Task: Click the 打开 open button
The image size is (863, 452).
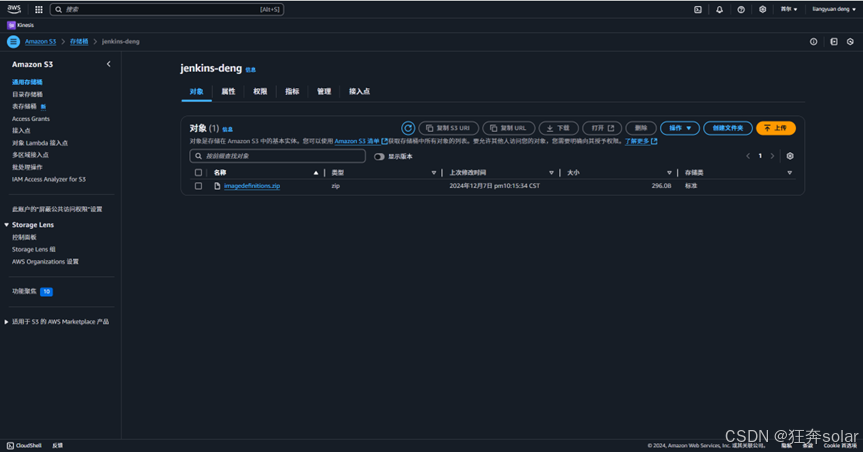Action: click(x=602, y=128)
